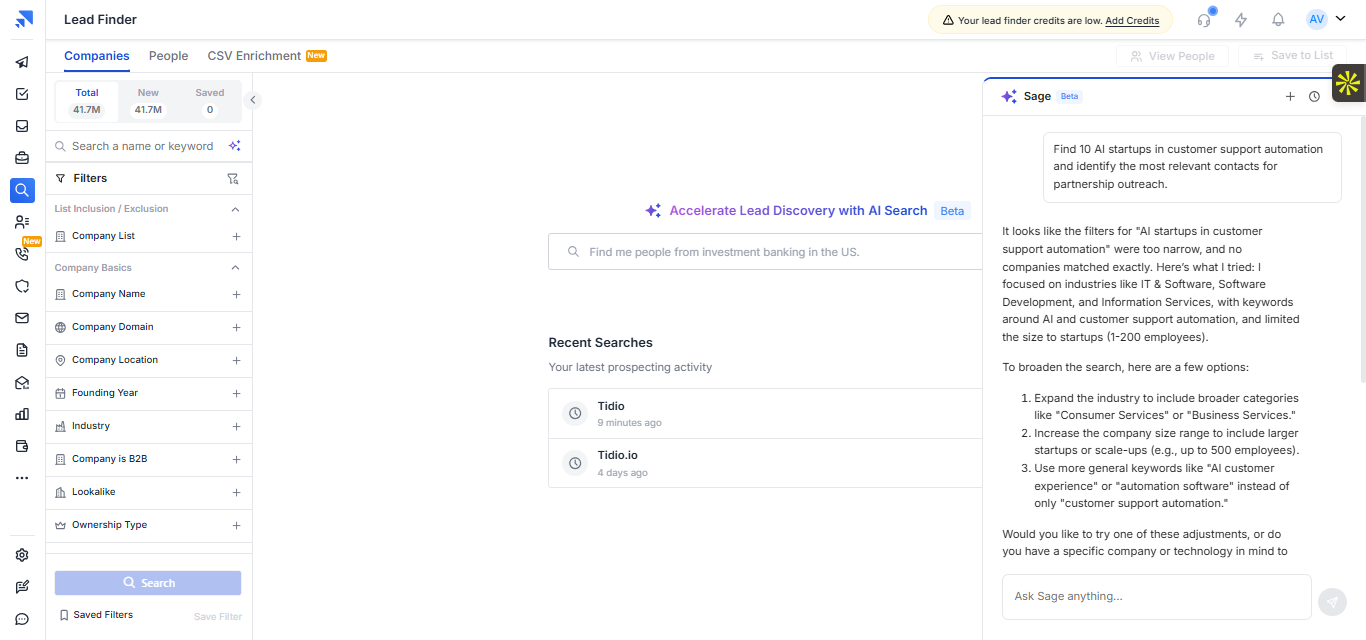
Task: Collapse the filters panel with the chevron
Action: tap(253, 100)
